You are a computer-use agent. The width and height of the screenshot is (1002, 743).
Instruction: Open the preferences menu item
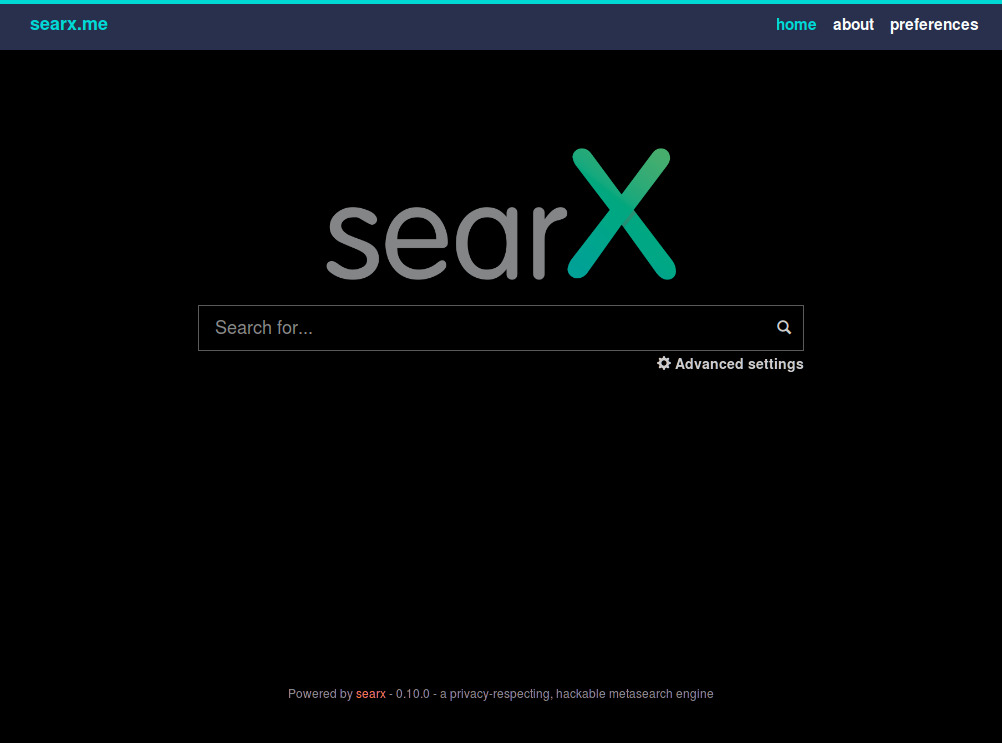pyautogui.click(x=934, y=24)
